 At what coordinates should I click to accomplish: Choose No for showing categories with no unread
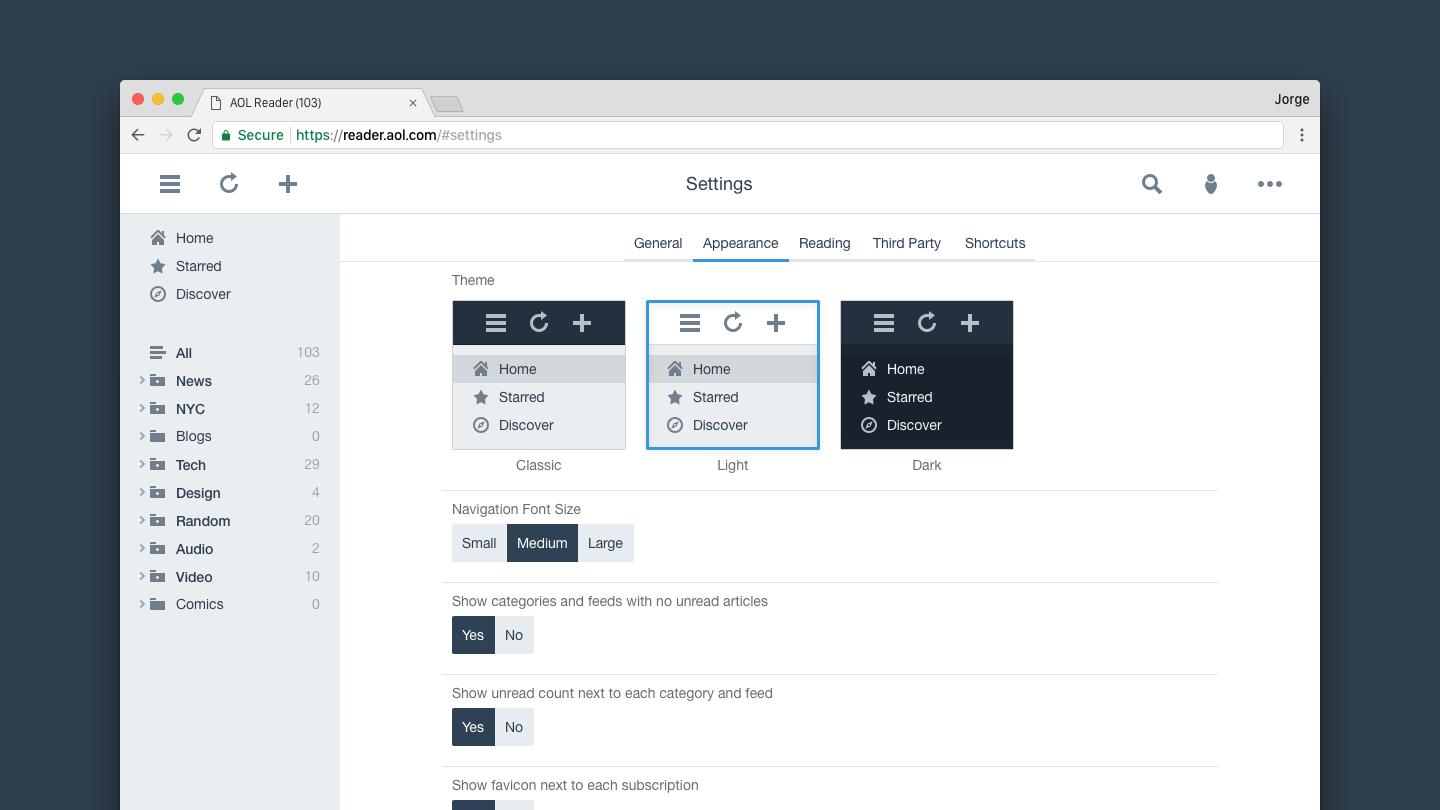(514, 635)
